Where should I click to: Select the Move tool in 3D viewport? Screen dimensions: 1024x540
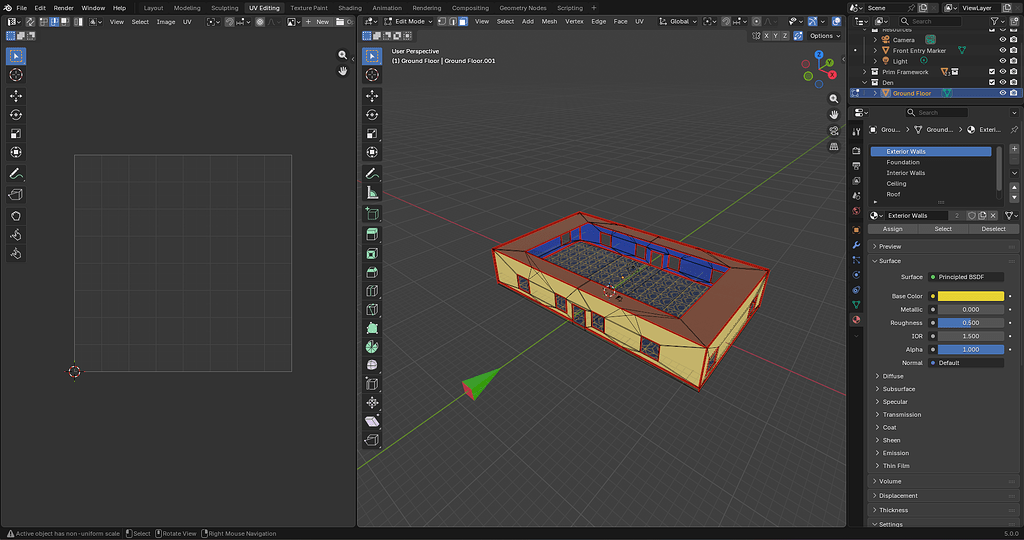point(372,96)
